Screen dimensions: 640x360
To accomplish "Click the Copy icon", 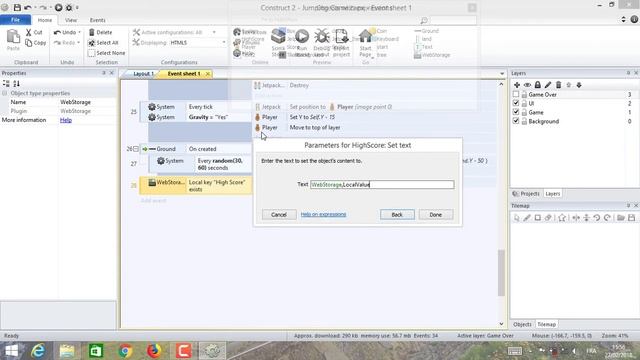I will pyautogui.click(x=29, y=42).
